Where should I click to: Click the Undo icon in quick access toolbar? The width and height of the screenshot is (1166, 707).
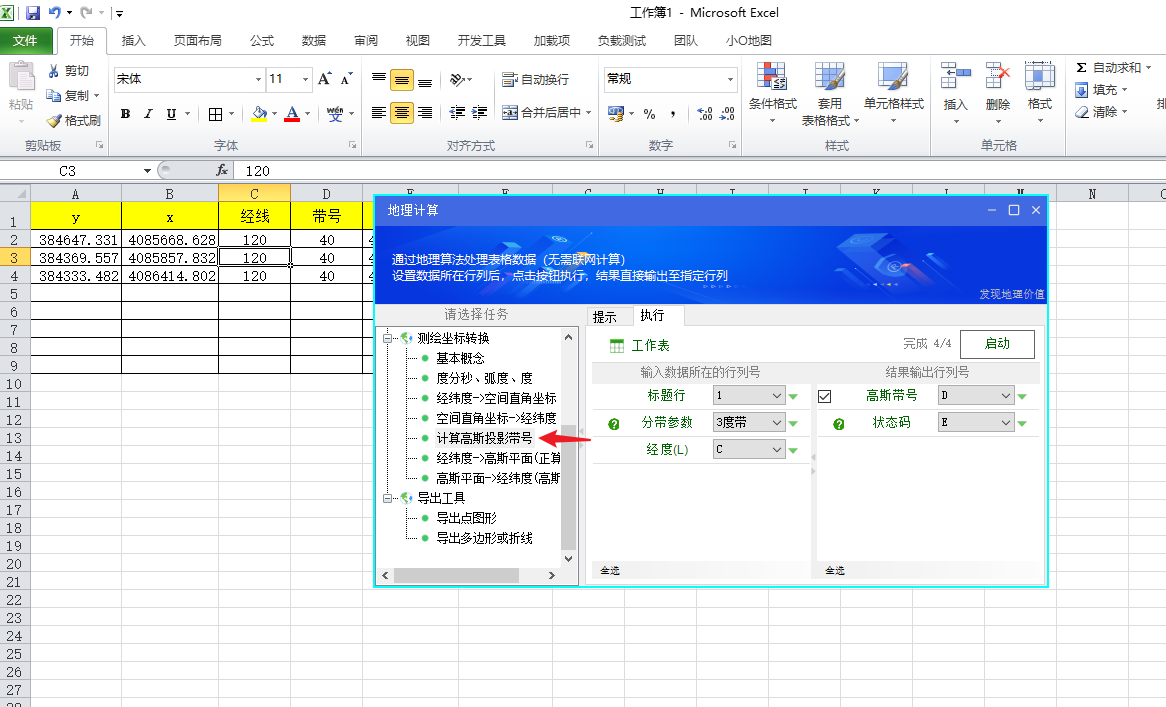55,13
